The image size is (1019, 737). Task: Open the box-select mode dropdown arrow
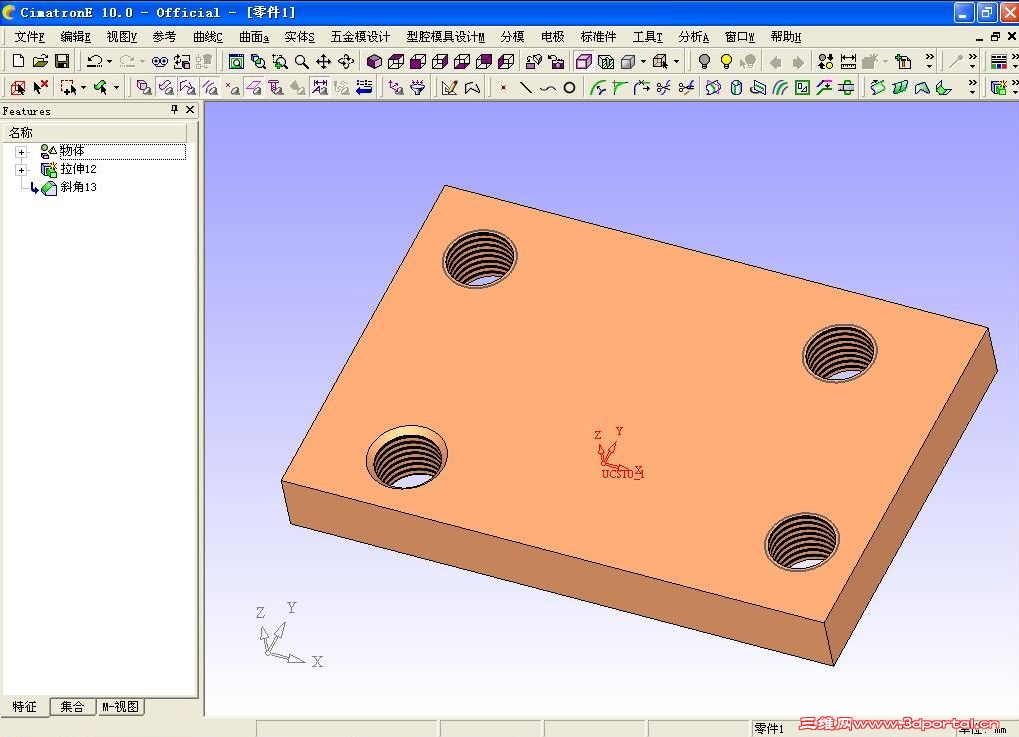(83, 87)
